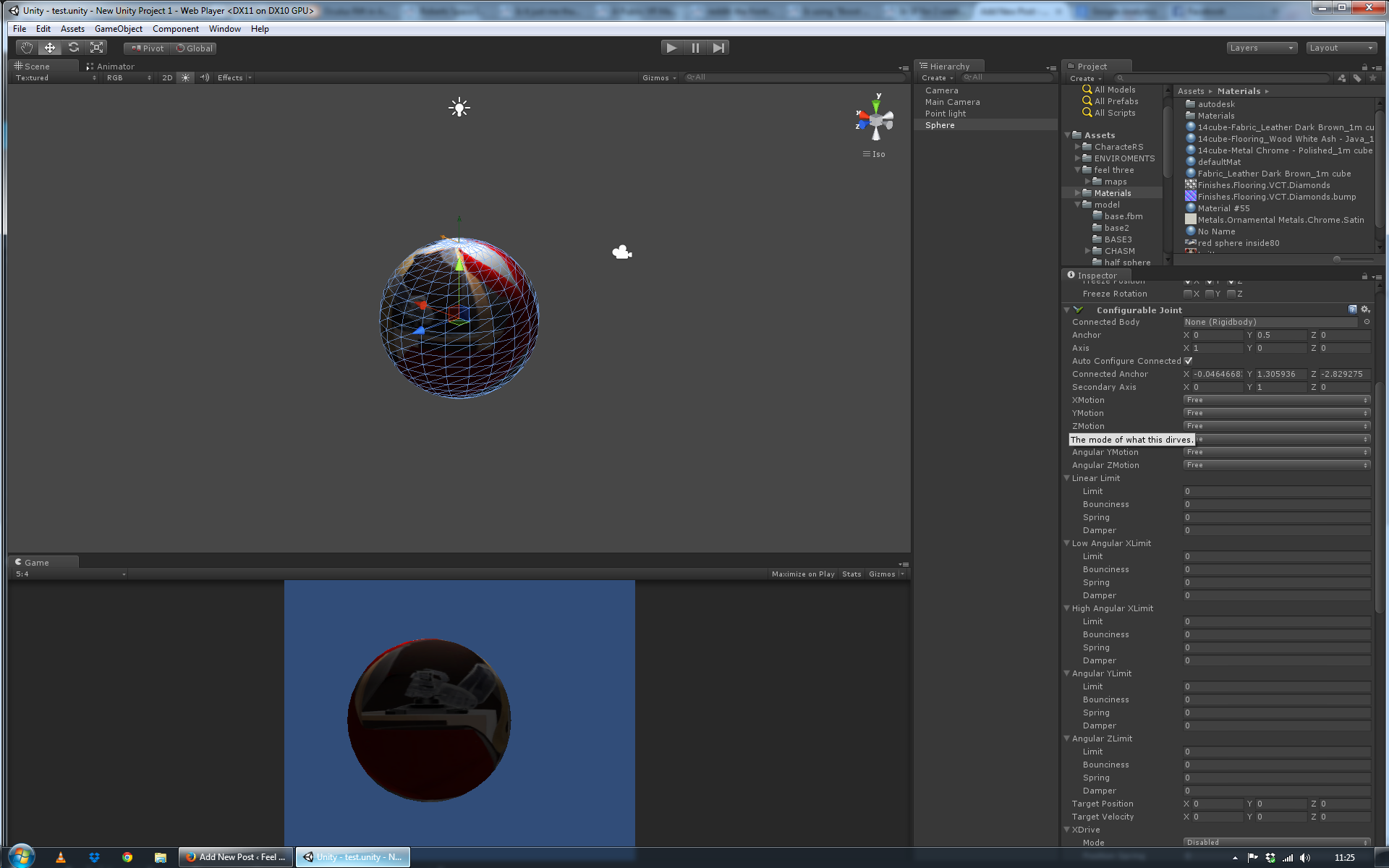Open the GameObject menu
Image resolution: width=1389 pixels, height=868 pixels.
coord(118,29)
